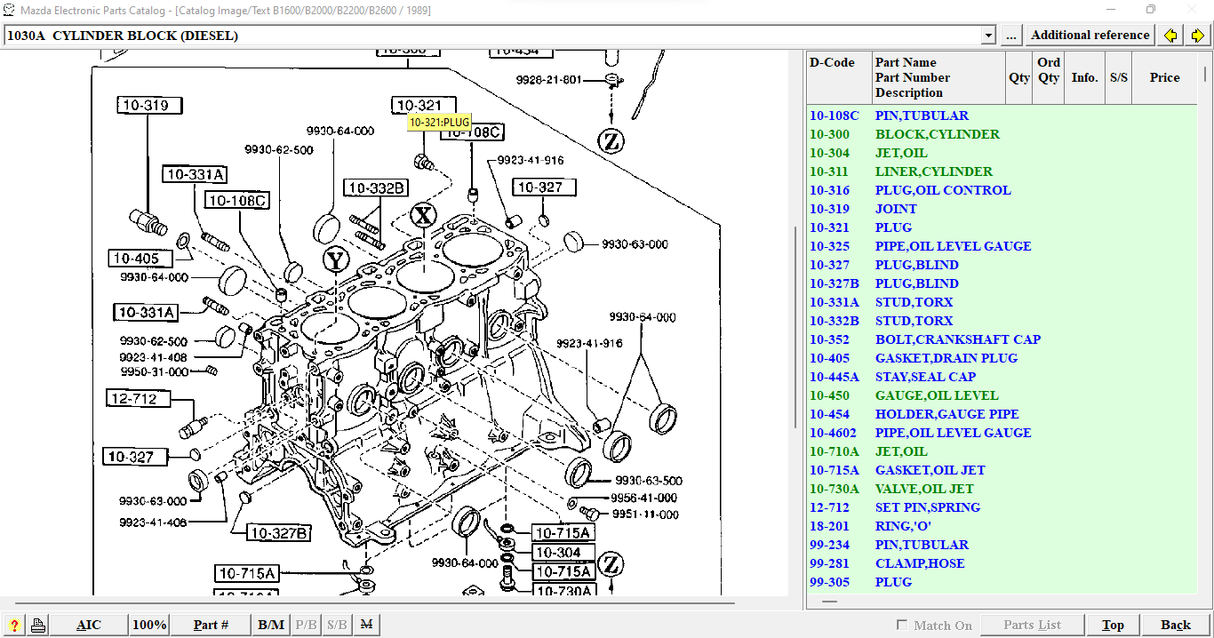1214x638 pixels.
Task: Open the Additional reference button
Action: point(1090,35)
